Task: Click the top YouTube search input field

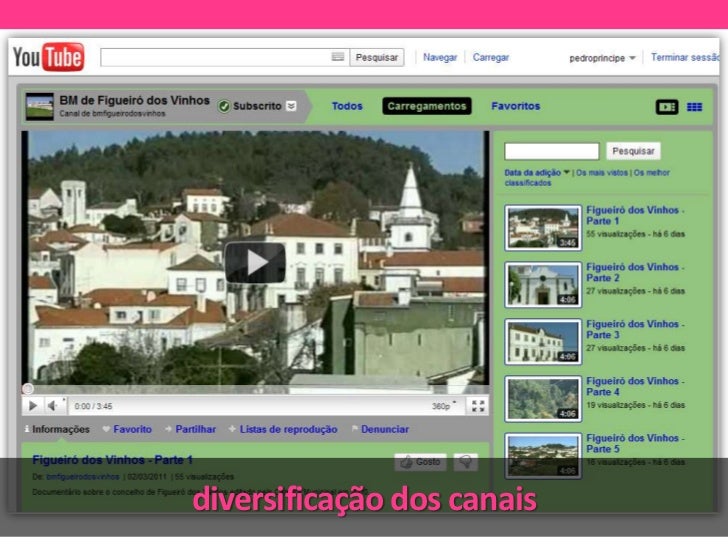Action: (225, 57)
